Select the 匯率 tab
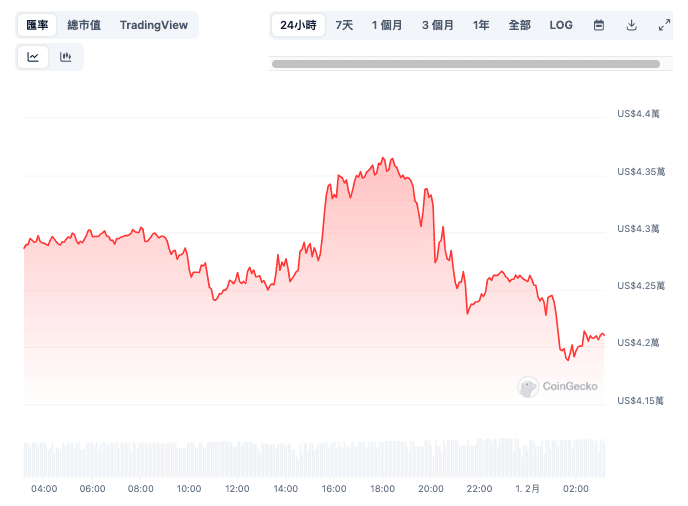The height and width of the screenshot is (506, 688). click(37, 25)
